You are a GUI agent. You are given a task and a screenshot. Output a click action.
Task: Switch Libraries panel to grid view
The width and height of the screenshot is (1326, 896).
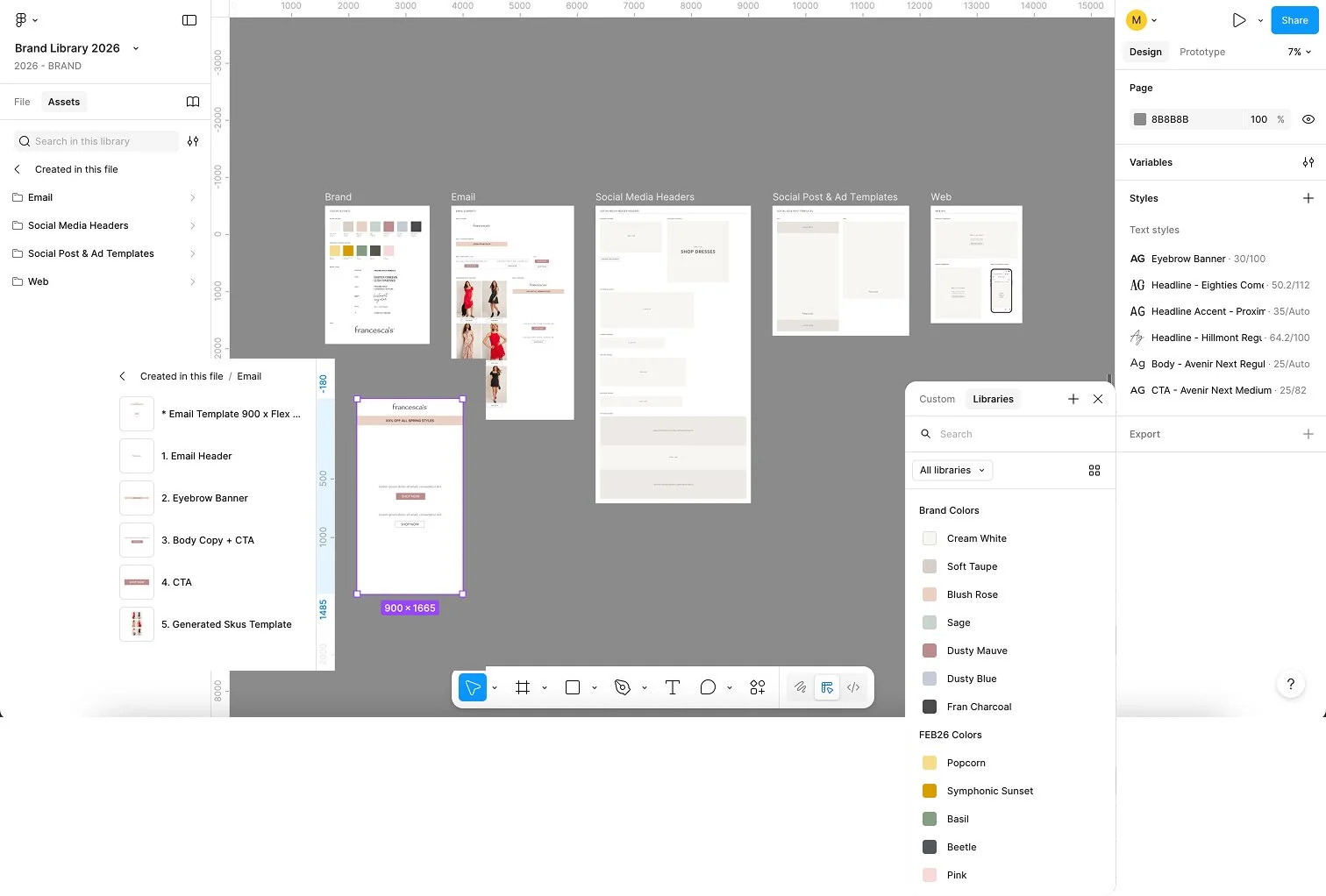click(x=1094, y=470)
